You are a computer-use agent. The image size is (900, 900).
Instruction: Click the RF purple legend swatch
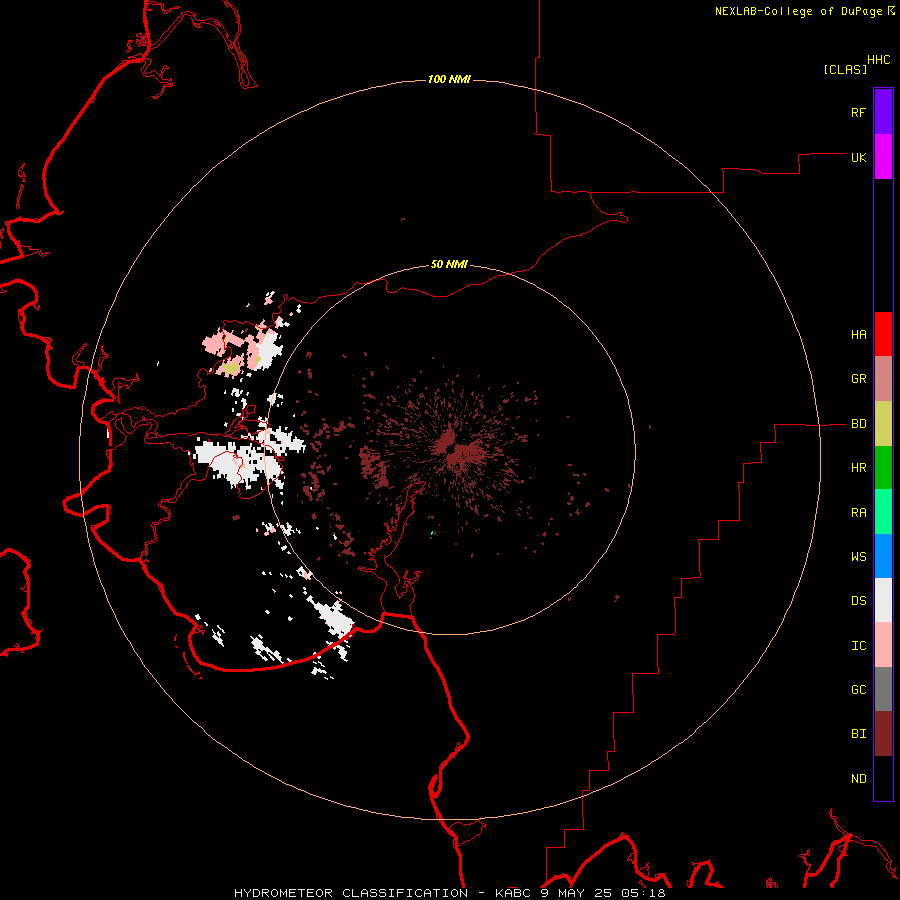tap(883, 112)
